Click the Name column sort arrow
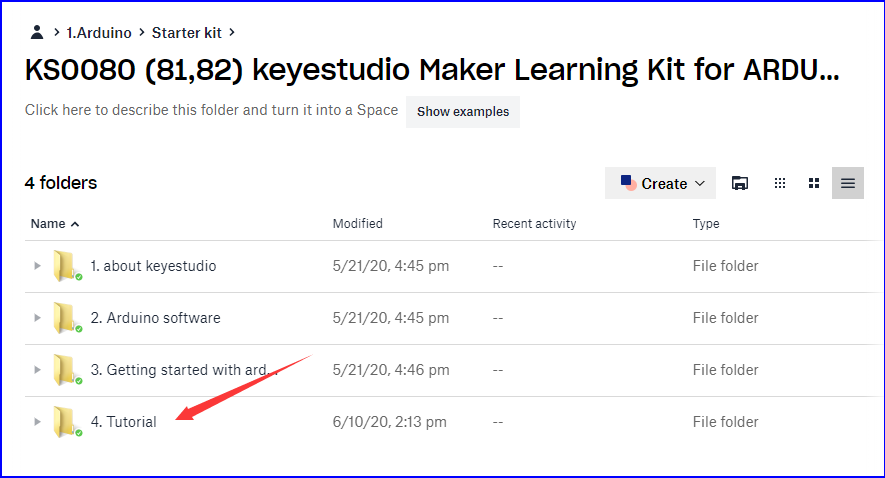Viewport: 885px width, 478px height. click(x=75, y=224)
